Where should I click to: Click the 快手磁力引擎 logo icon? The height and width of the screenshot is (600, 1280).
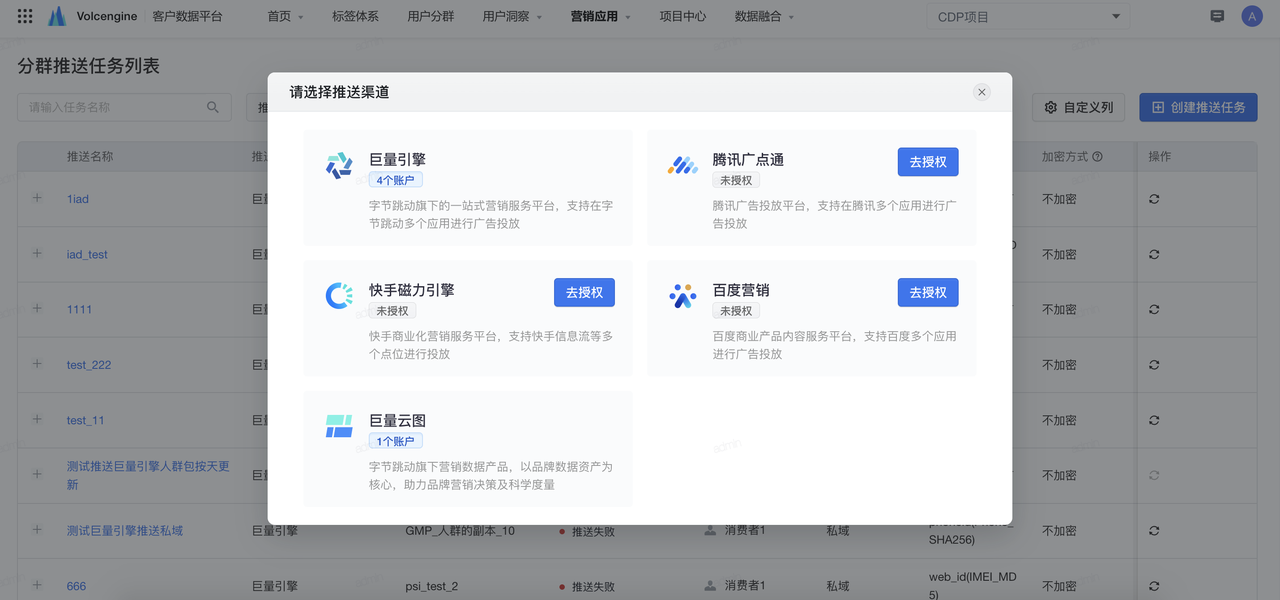[339, 296]
